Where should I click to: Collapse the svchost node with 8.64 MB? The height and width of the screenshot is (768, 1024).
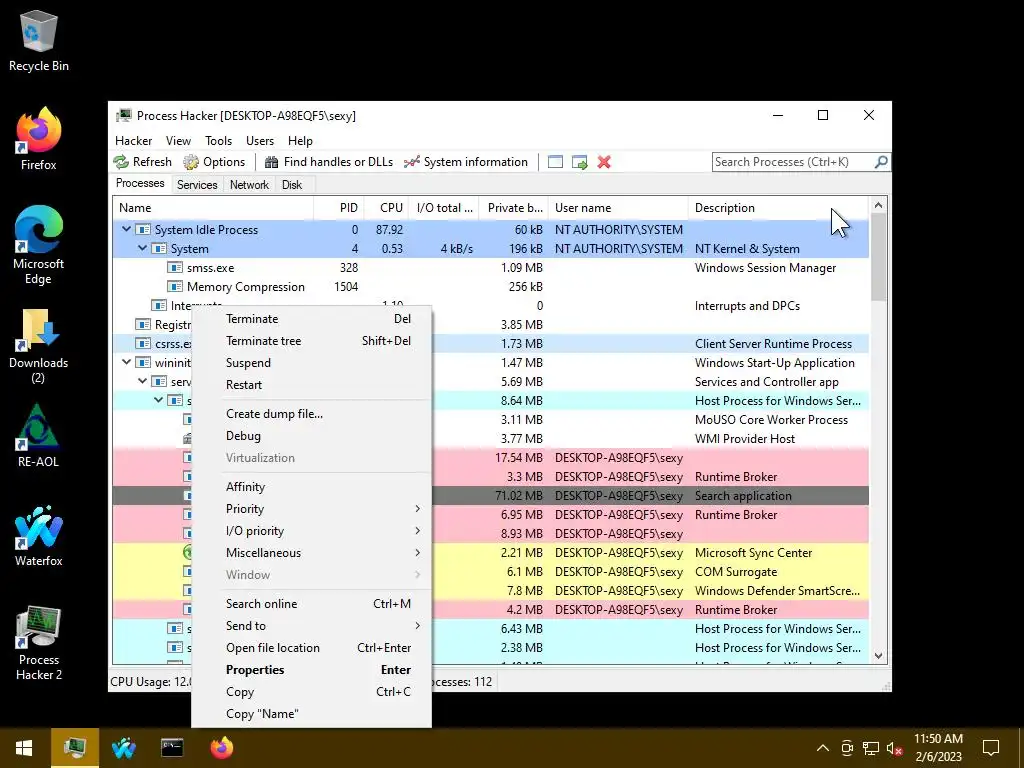pos(158,400)
